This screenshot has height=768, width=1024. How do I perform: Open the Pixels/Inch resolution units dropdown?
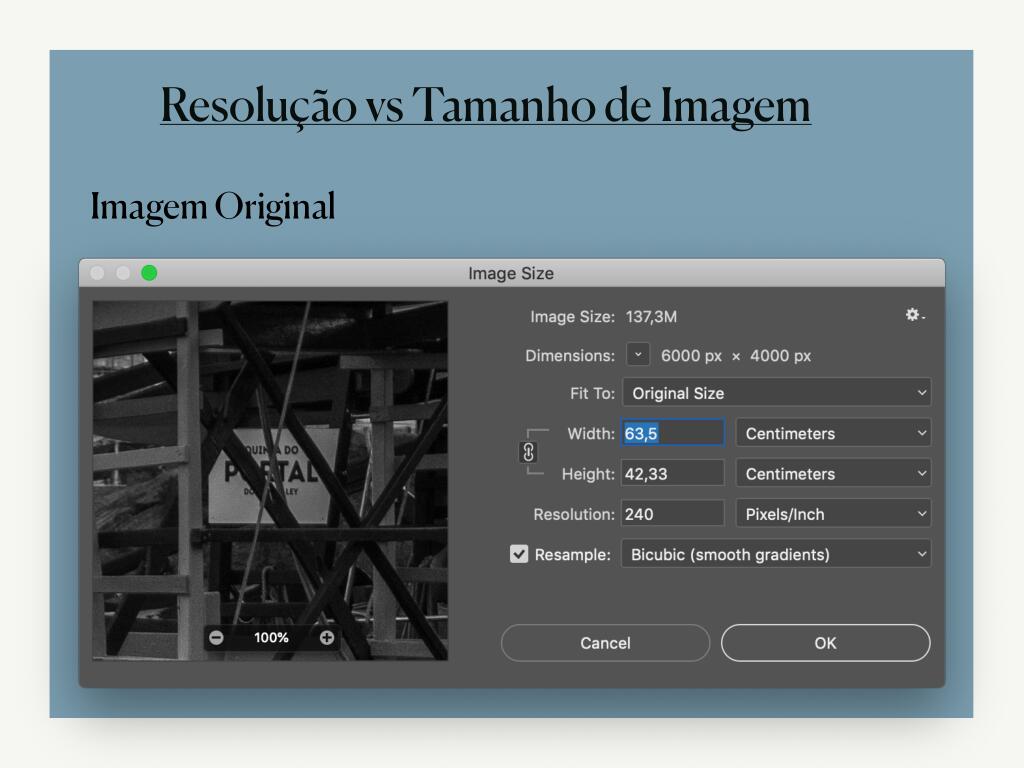pyautogui.click(x=833, y=514)
